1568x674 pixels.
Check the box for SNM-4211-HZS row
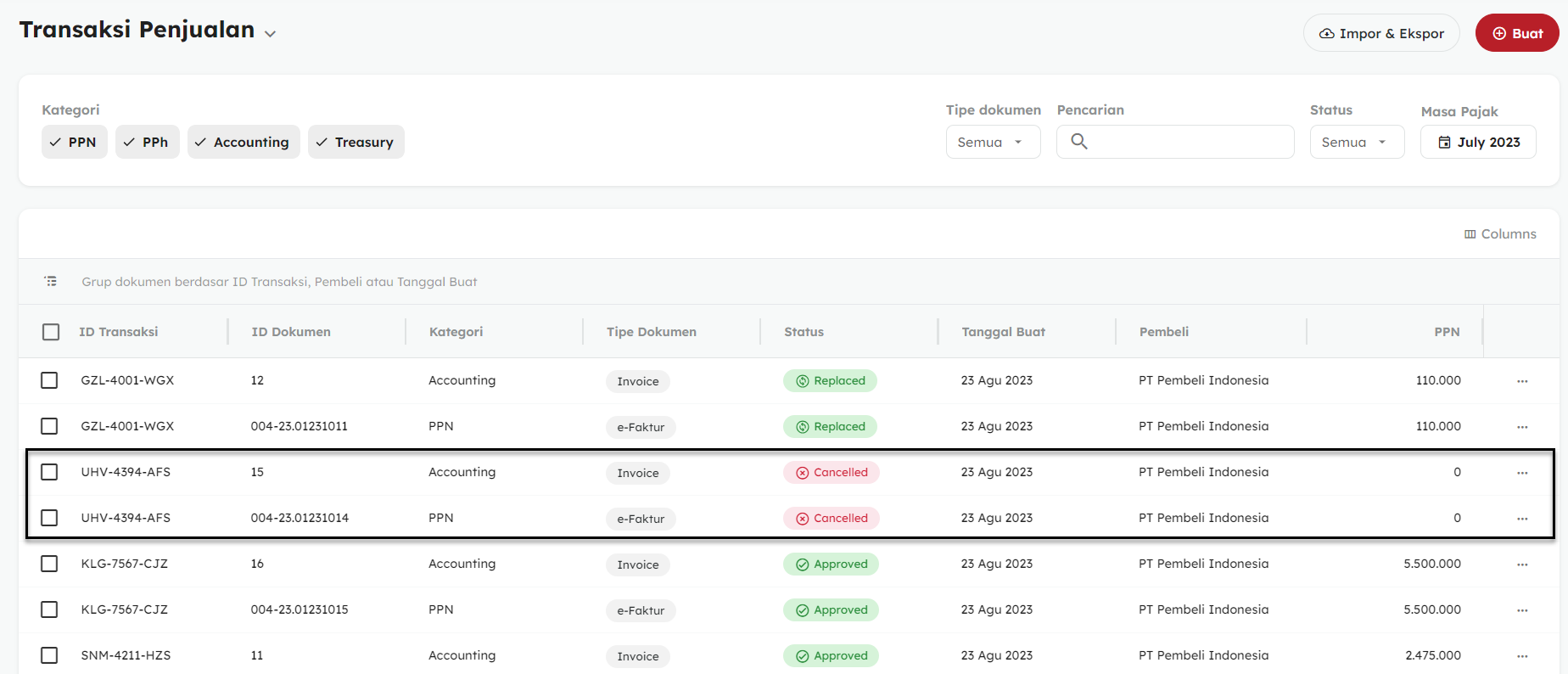(x=49, y=655)
